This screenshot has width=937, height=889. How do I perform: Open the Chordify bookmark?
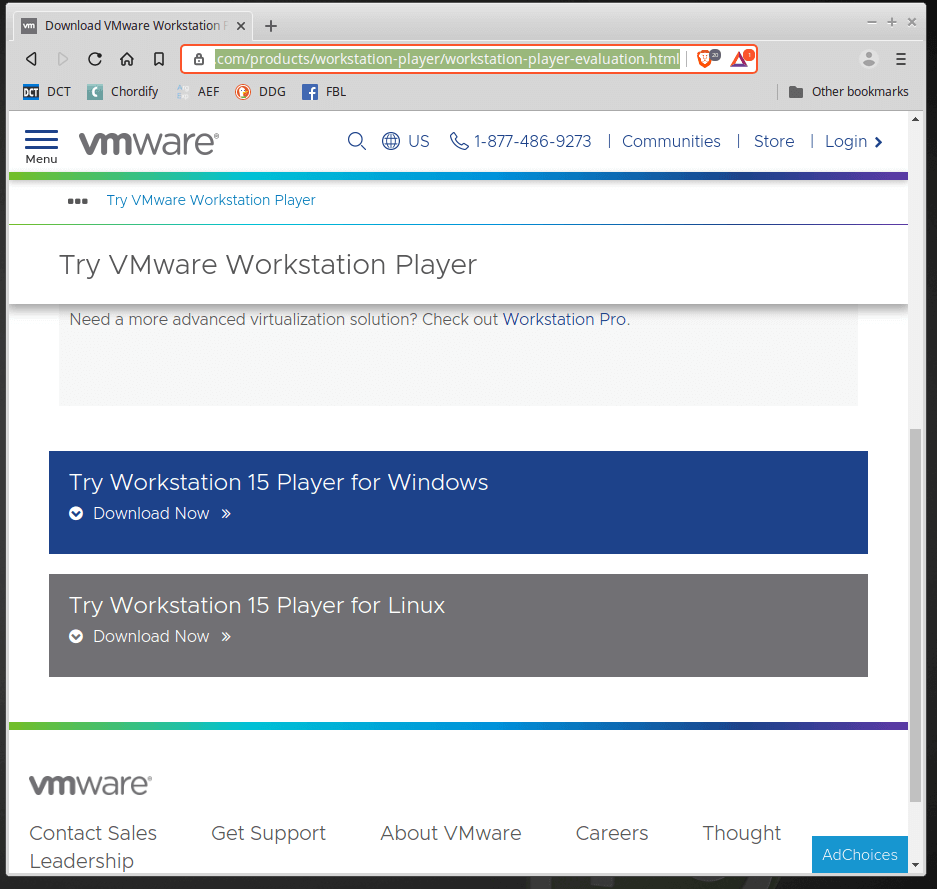124,91
